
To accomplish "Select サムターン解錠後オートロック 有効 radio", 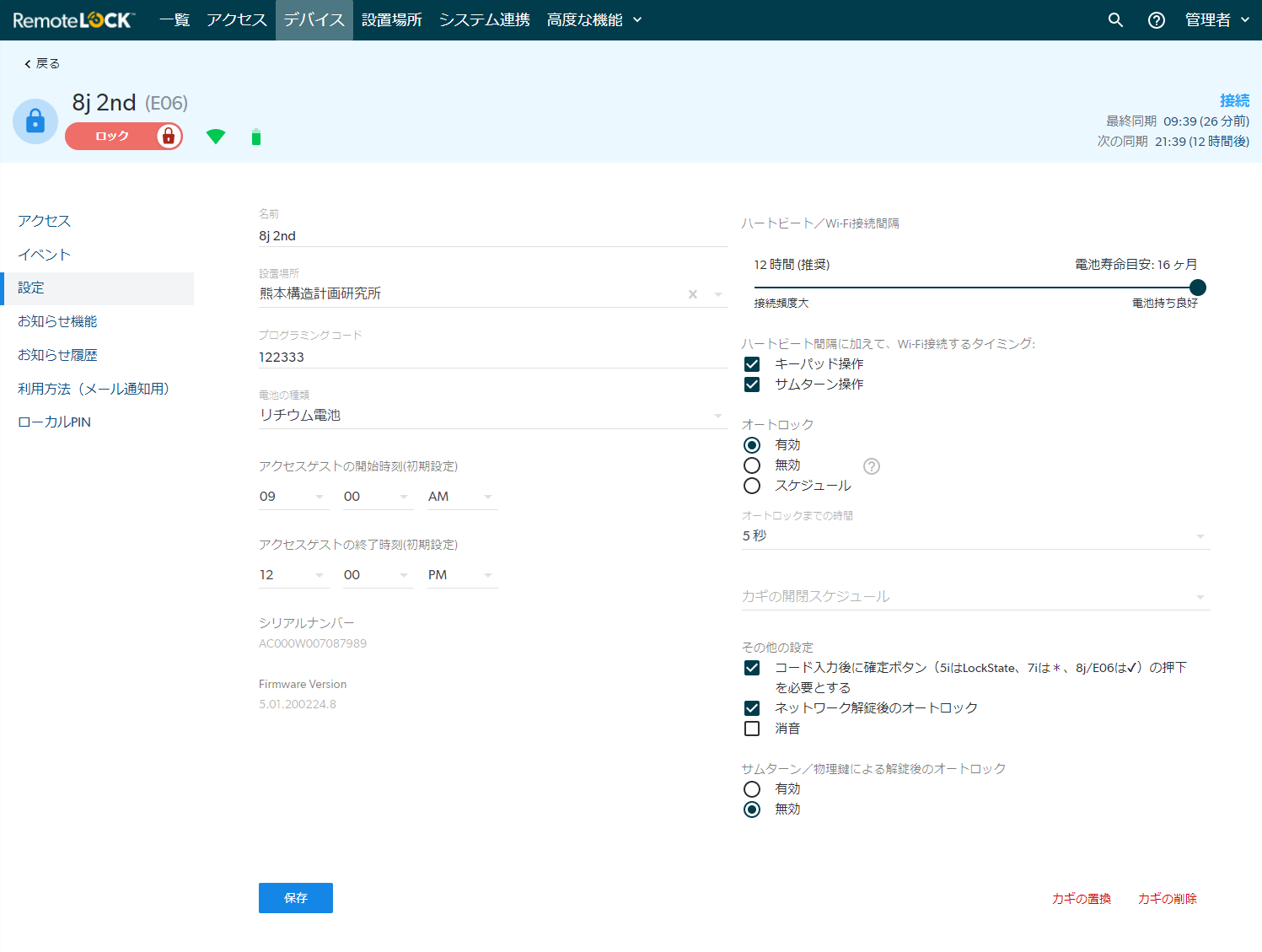I will (752, 789).
